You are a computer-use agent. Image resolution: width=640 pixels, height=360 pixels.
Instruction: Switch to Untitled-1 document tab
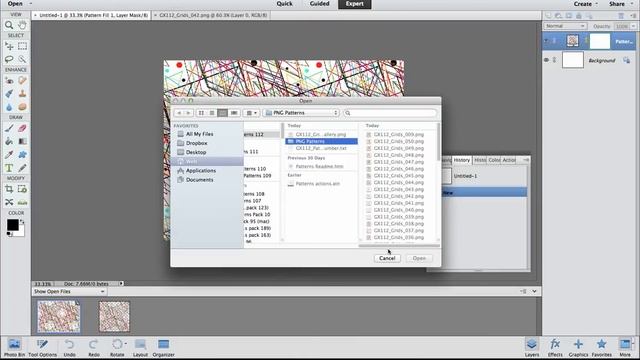coord(91,15)
